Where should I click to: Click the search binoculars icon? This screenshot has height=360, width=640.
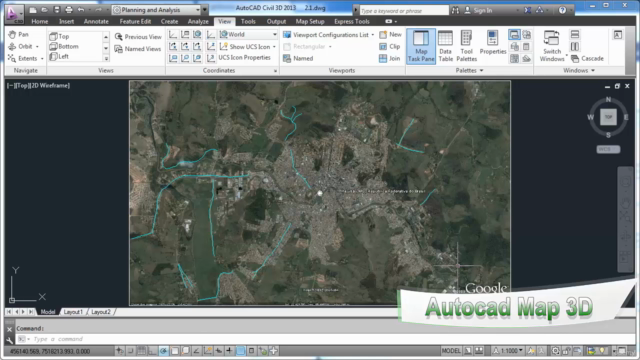pos(455,10)
